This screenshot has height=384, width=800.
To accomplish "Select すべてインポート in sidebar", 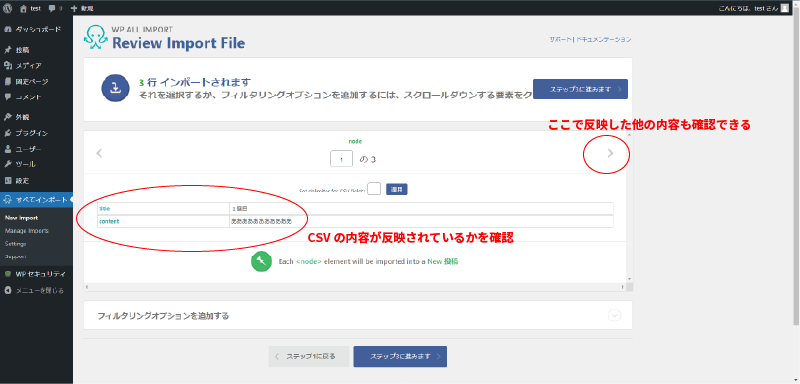I will (x=36, y=199).
